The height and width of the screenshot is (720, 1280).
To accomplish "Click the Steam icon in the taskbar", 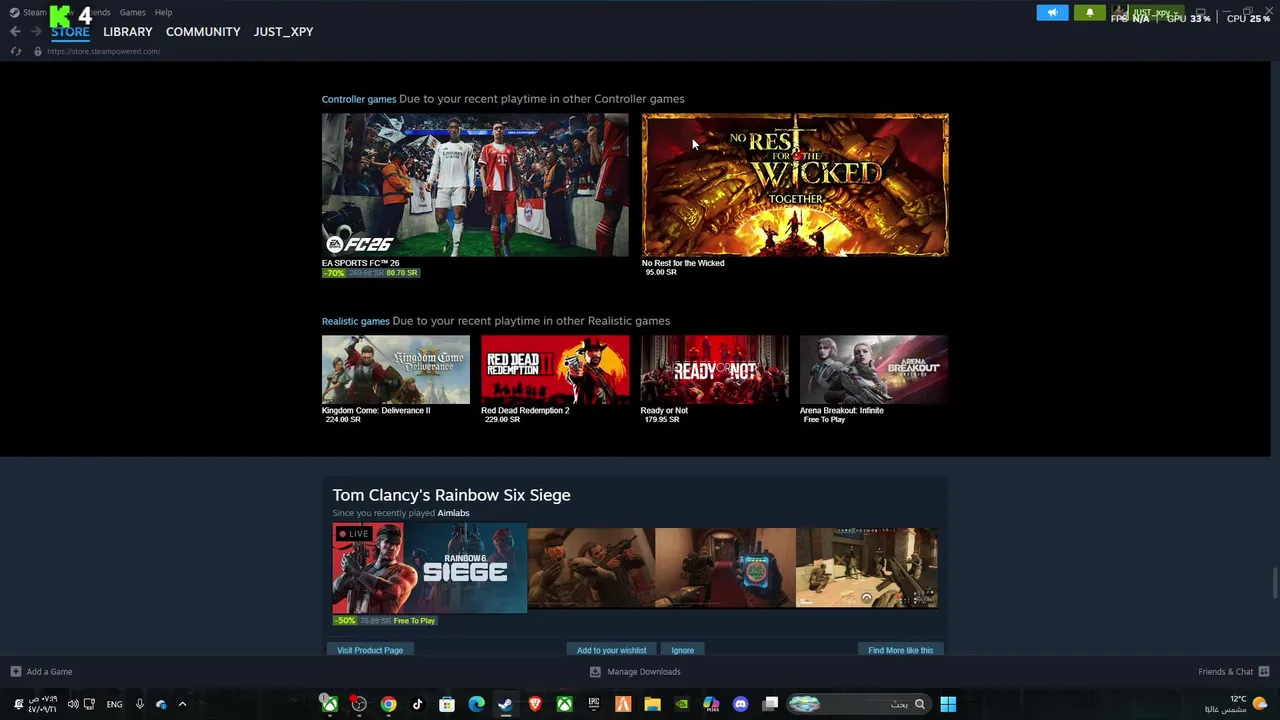I will point(505,704).
